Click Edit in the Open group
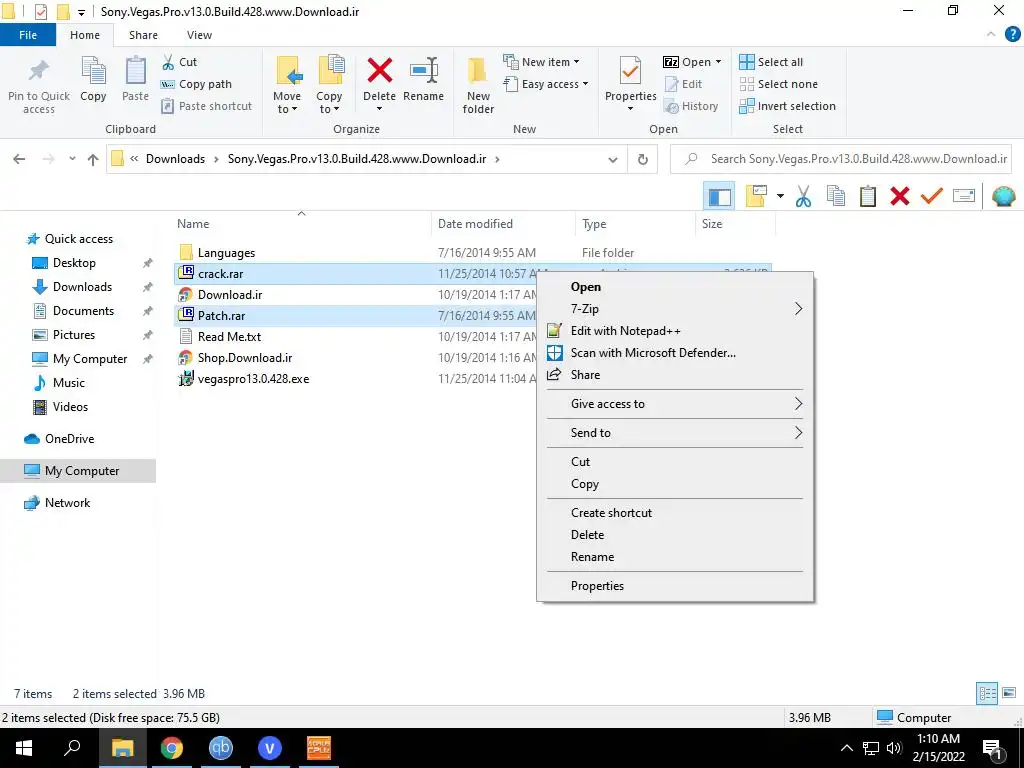 [x=683, y=84]
